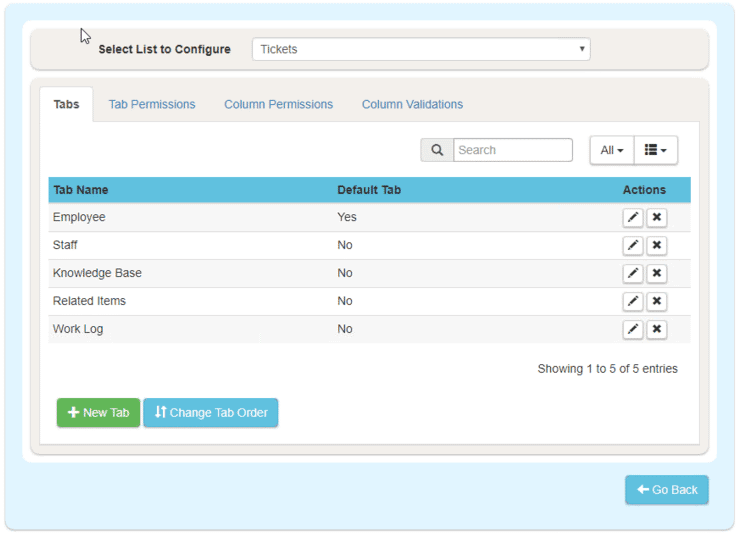
Task: Select the Related Items row name
Action: 89,301
